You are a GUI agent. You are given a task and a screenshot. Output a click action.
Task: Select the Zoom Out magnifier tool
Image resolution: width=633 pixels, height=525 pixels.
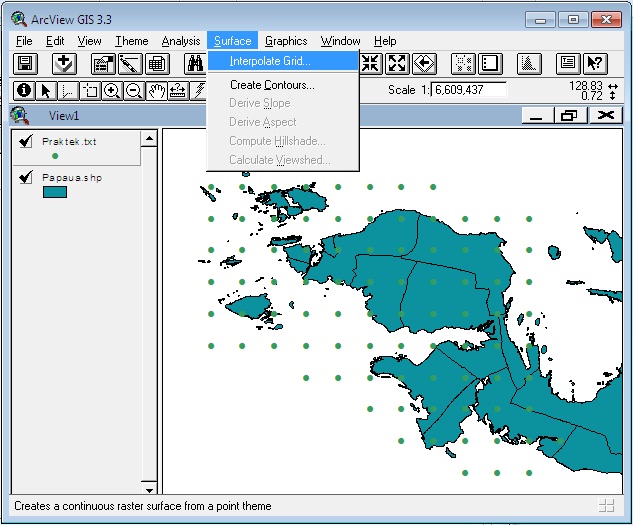(134, 90)
